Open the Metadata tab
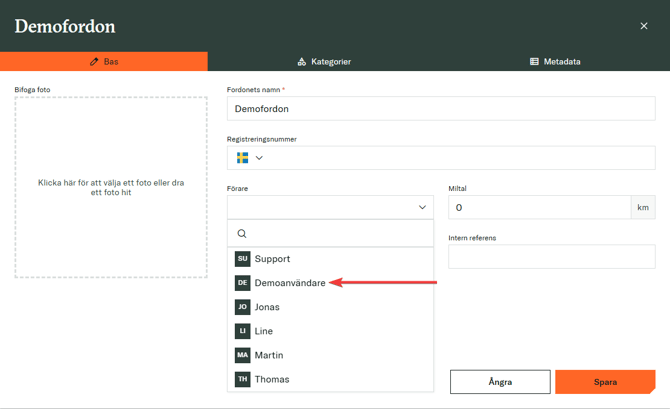Viewport: 670px width, 409px height. [555, 62]
